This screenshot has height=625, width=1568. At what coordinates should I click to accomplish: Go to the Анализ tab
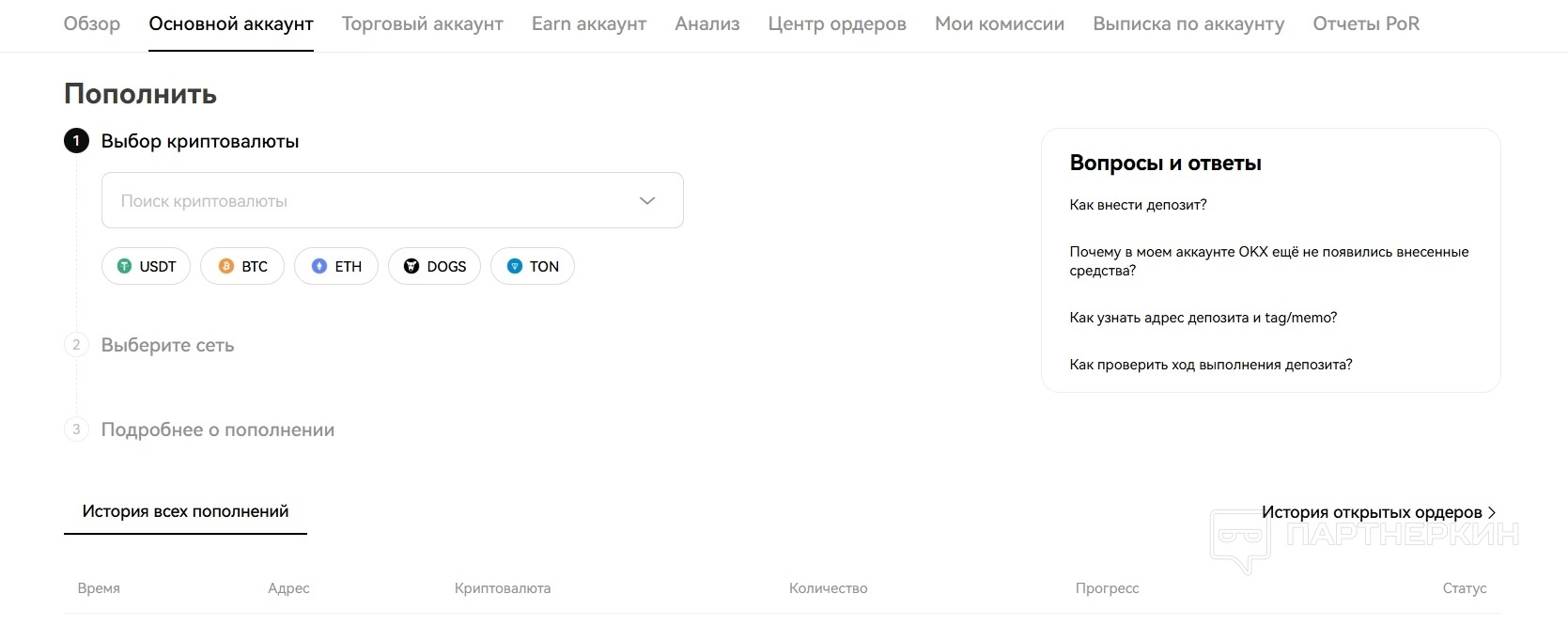pos(707,24)
